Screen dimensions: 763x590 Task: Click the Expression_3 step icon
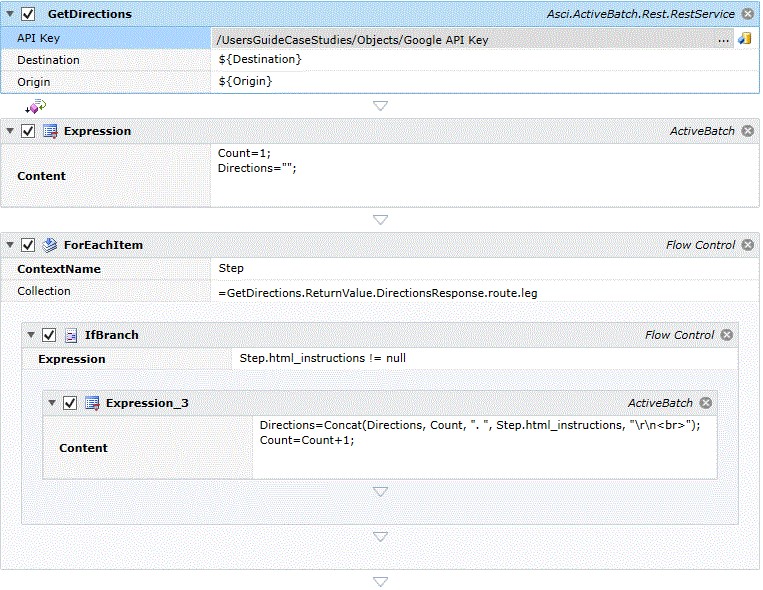click(x=92, y=403)
